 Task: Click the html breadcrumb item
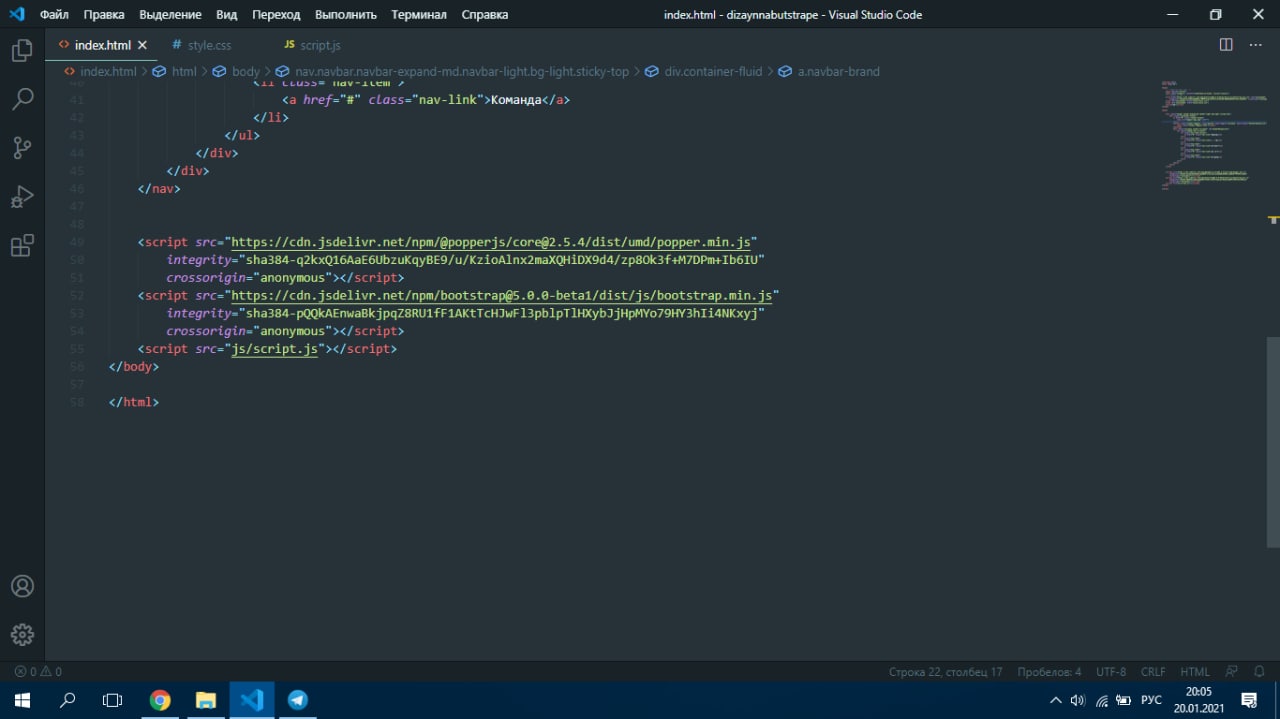175,71
